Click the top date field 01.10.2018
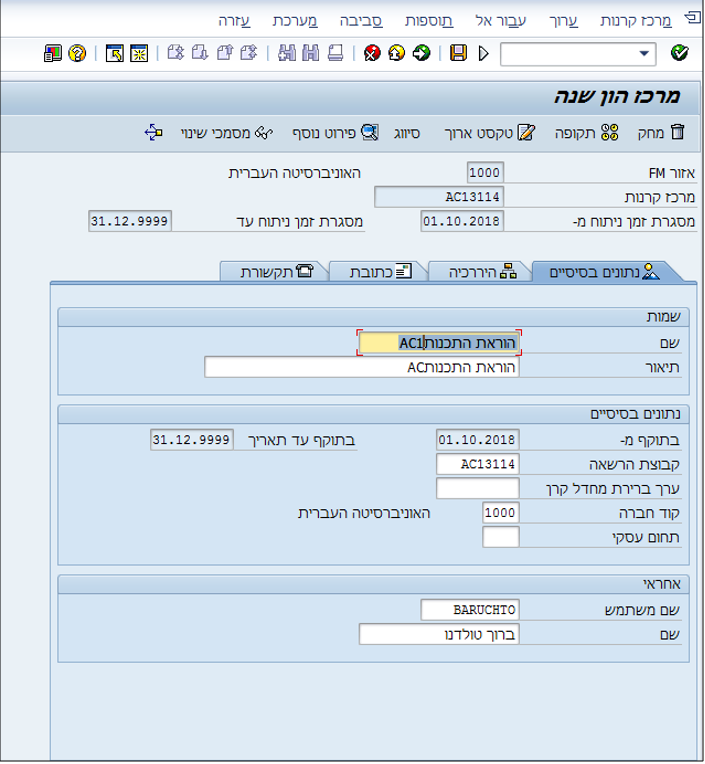705x764 pixels. tap(461, 221)
